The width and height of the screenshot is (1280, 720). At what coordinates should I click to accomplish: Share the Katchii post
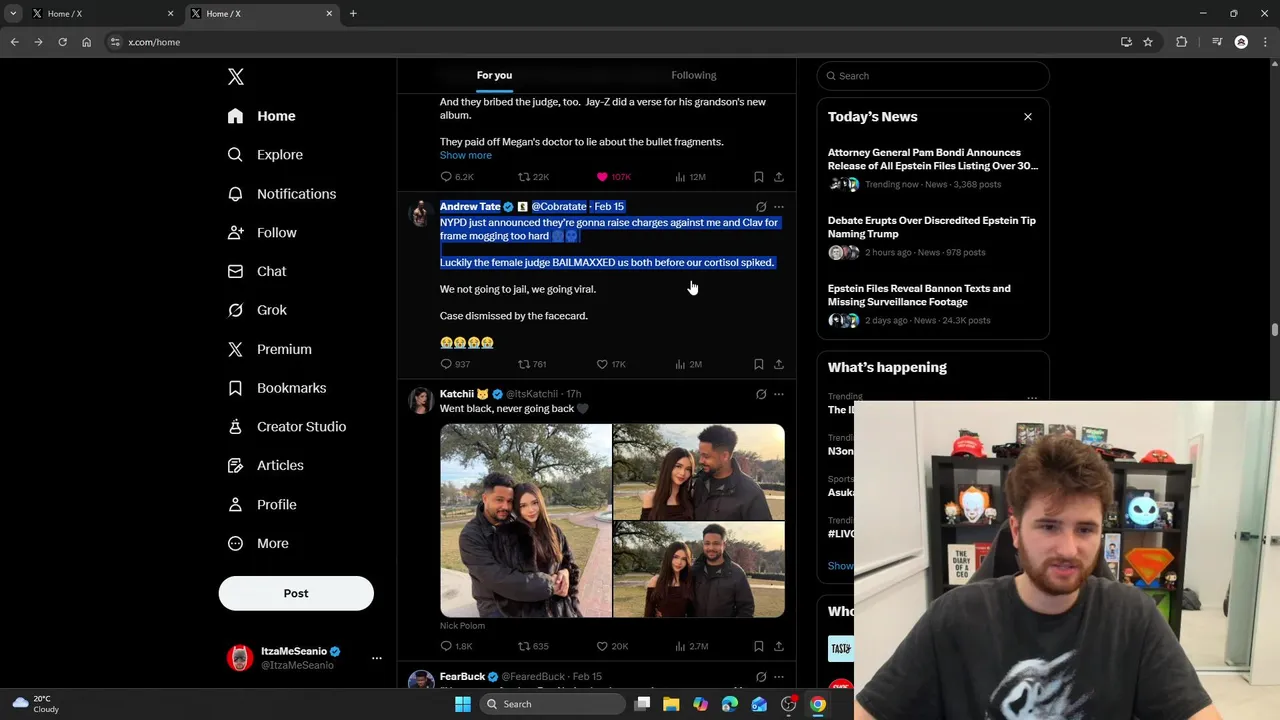point(779,646)
